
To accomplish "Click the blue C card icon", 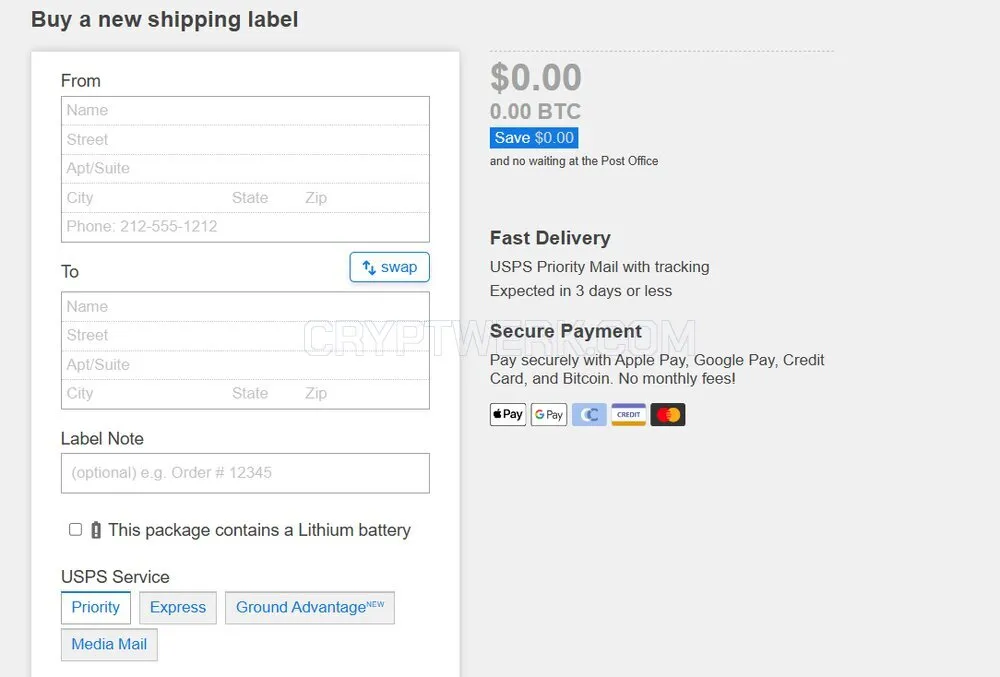I will (589, 414).
